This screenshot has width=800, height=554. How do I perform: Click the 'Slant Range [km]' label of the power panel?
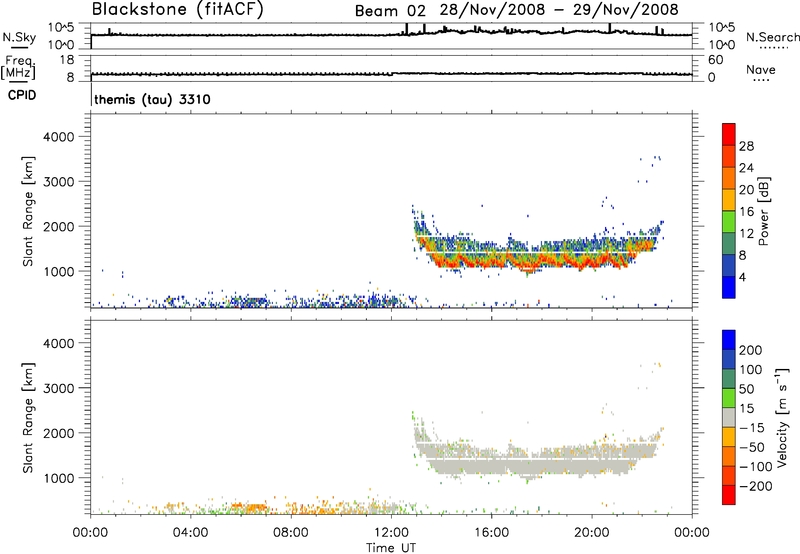pos(28,211)
